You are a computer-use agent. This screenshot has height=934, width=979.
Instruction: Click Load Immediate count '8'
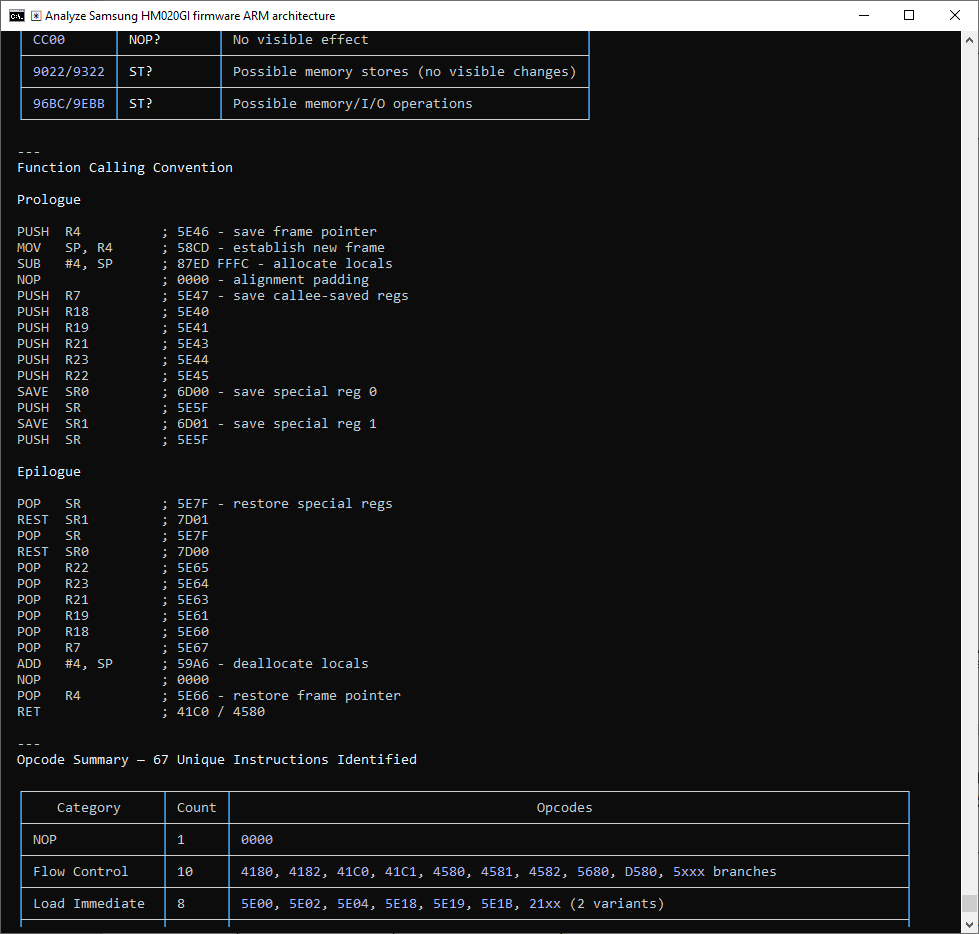181,903
